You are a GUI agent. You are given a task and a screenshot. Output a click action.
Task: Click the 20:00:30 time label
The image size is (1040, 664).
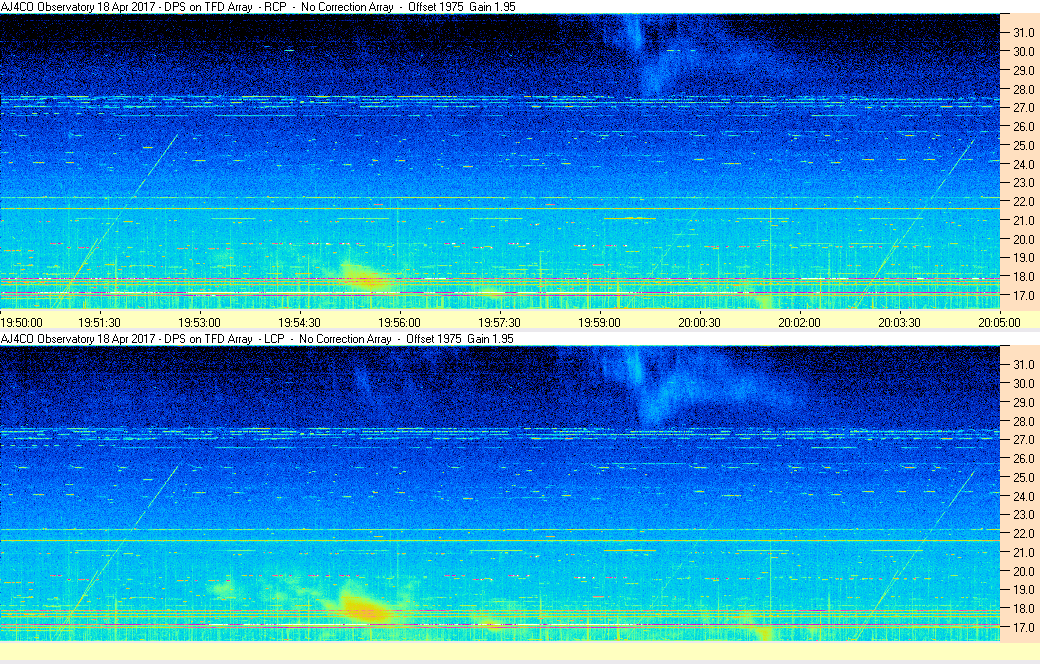tap(699, 322)
